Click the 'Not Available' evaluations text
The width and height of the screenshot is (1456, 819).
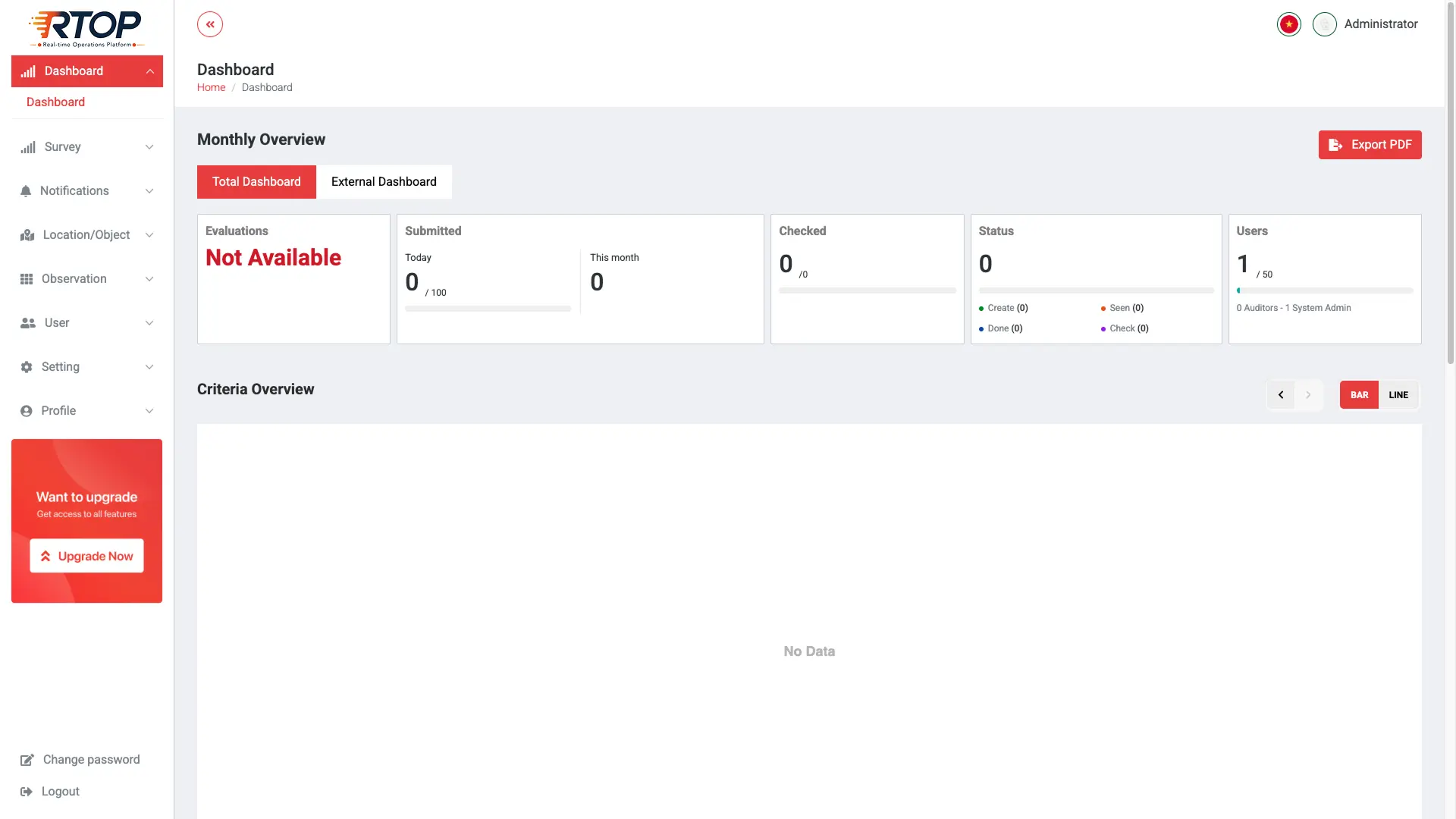click(x=273, y=258)
